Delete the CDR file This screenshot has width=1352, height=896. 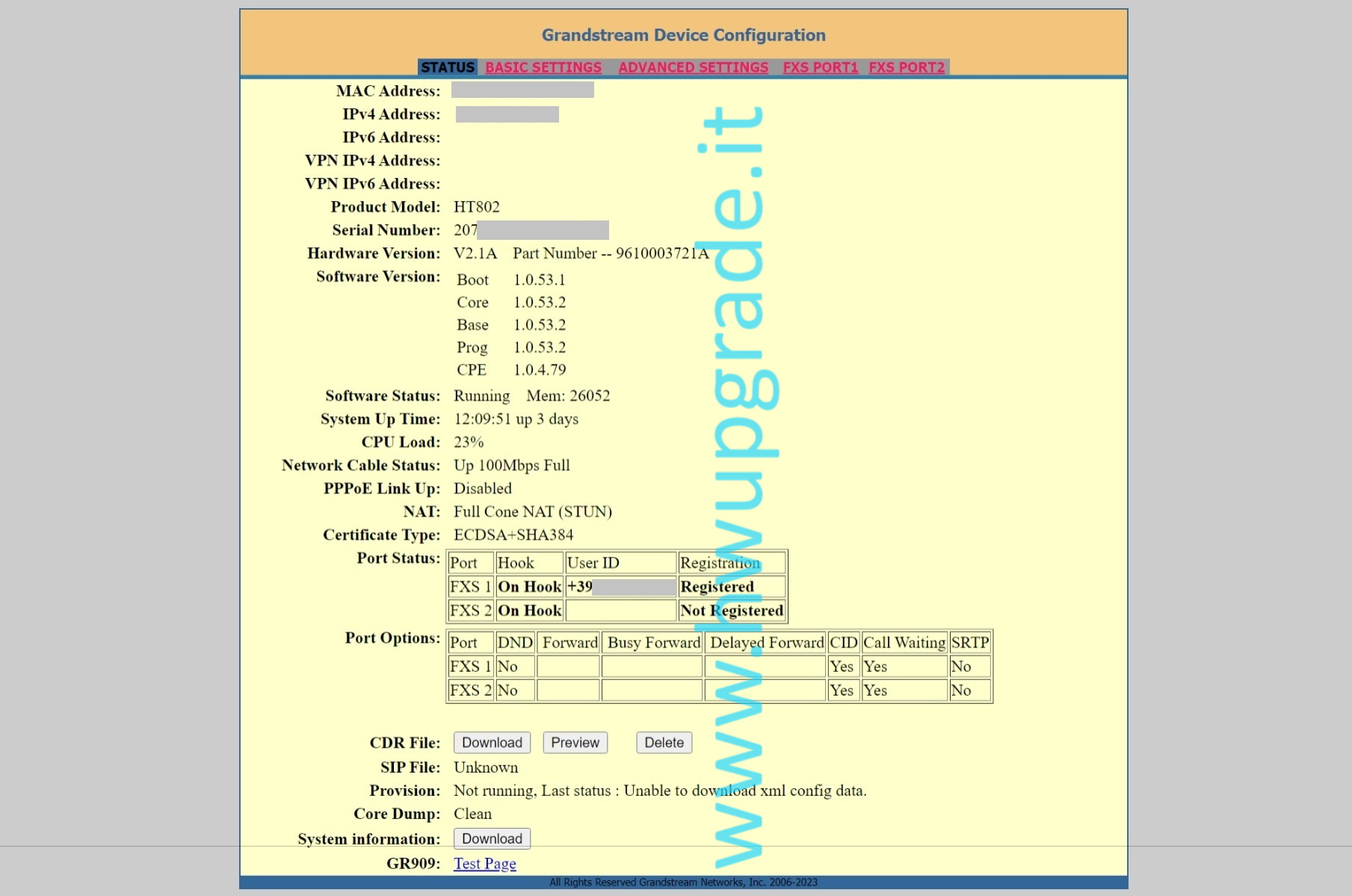pyautogui.click(x=664, y=743)
